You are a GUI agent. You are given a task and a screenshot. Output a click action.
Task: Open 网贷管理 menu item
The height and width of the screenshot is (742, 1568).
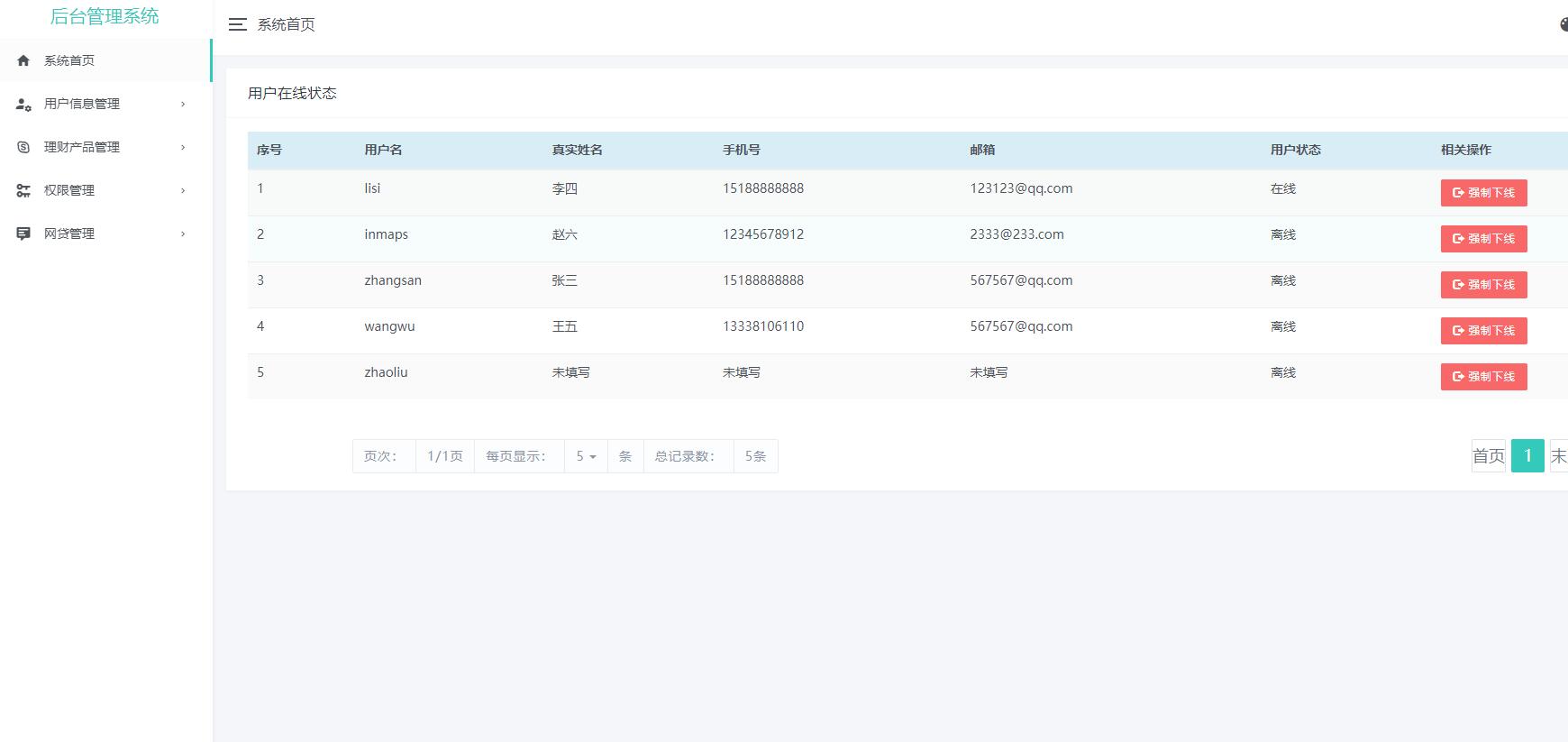coord(105,234)
